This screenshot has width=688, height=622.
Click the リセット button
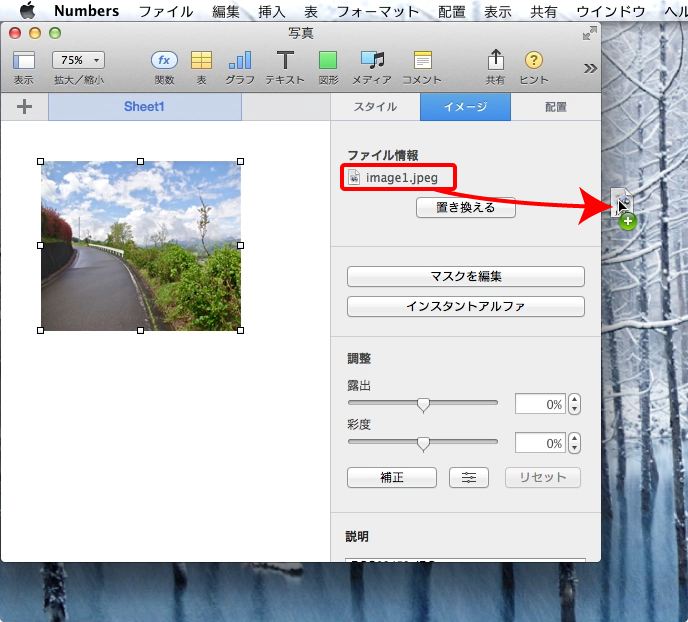point(543,477)
